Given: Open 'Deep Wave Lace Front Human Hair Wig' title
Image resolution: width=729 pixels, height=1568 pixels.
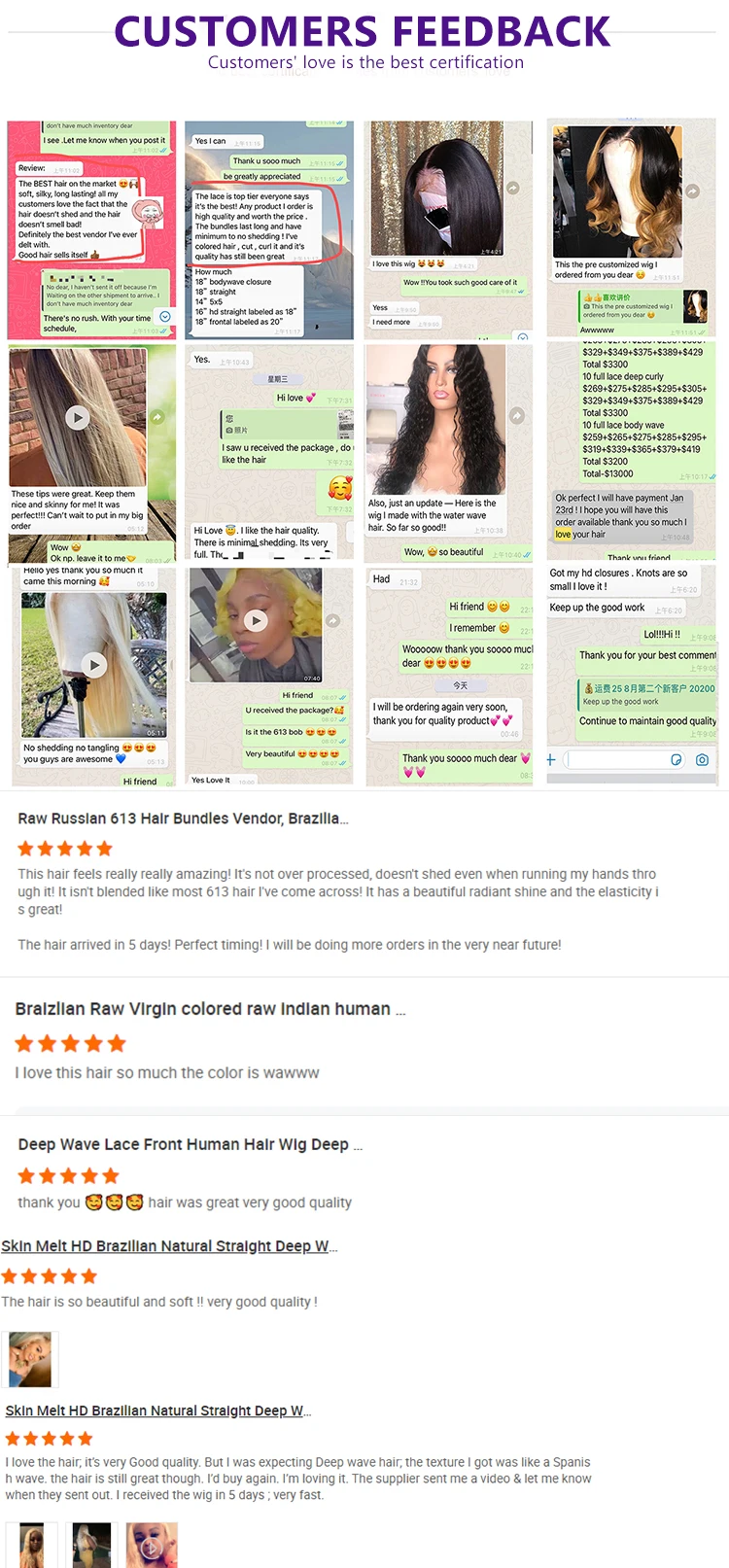Looking at the screenshot, I should [x=190, y=1145].
